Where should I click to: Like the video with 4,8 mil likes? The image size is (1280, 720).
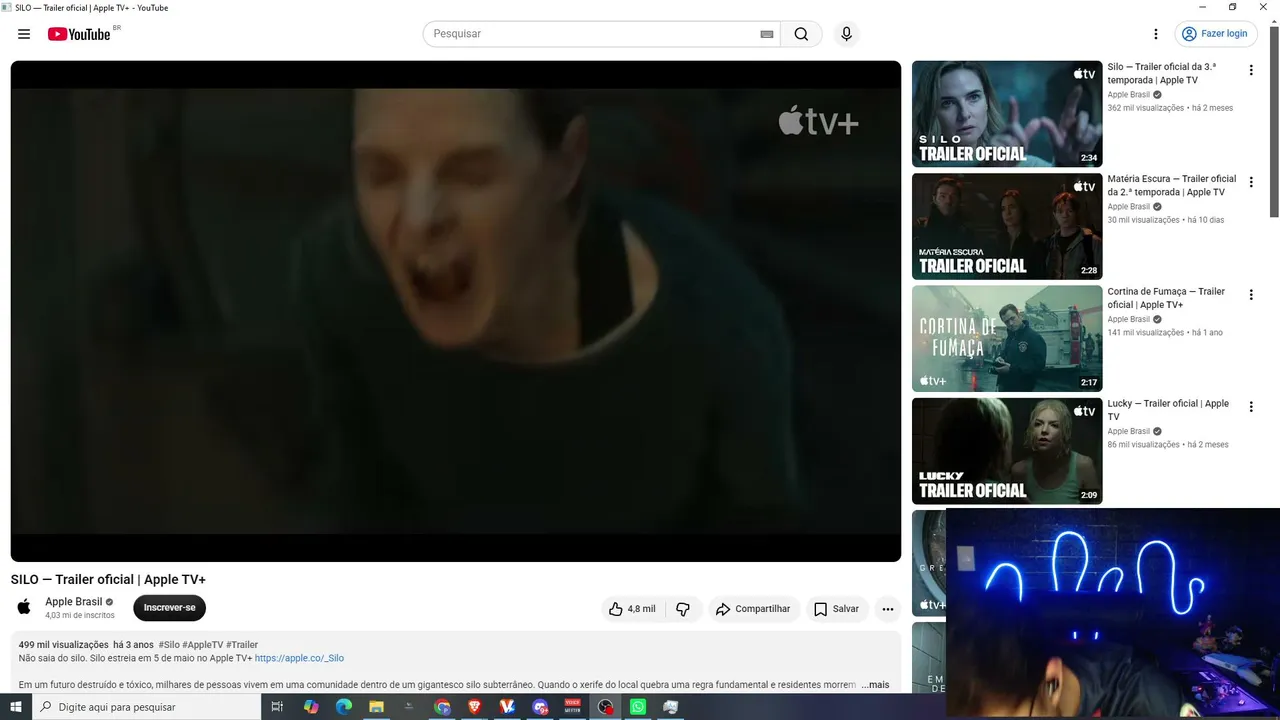(632, 609)
